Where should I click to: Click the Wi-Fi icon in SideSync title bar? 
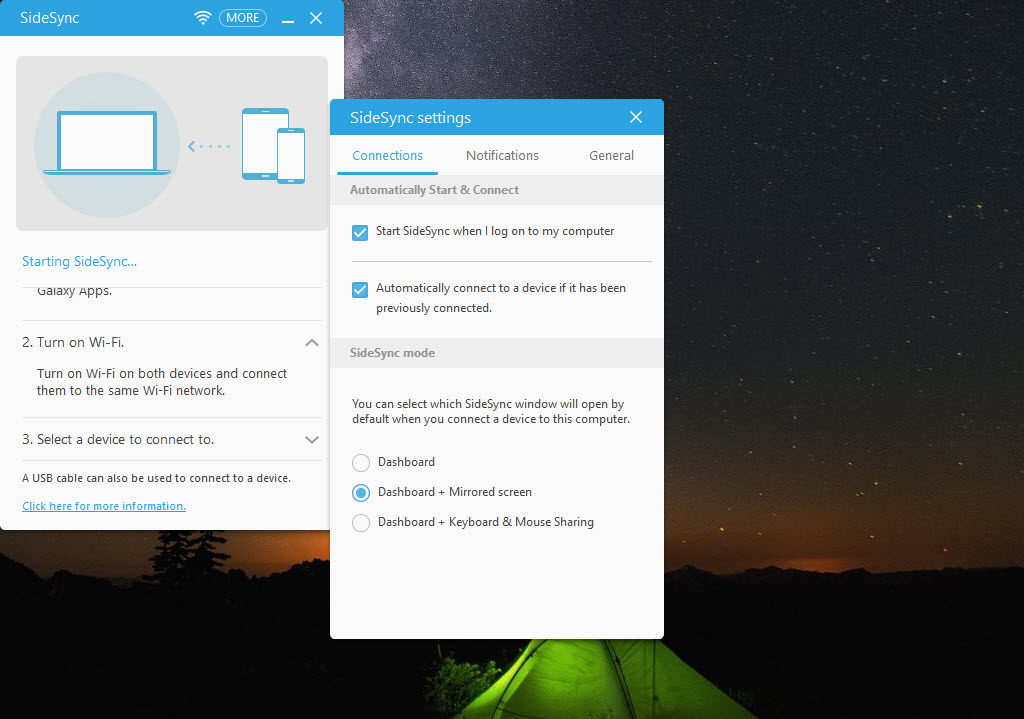[x=202, y=18]
